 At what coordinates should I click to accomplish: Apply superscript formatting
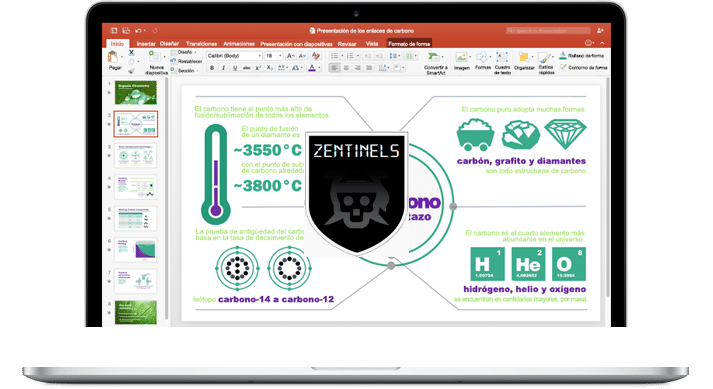(258, 68)
